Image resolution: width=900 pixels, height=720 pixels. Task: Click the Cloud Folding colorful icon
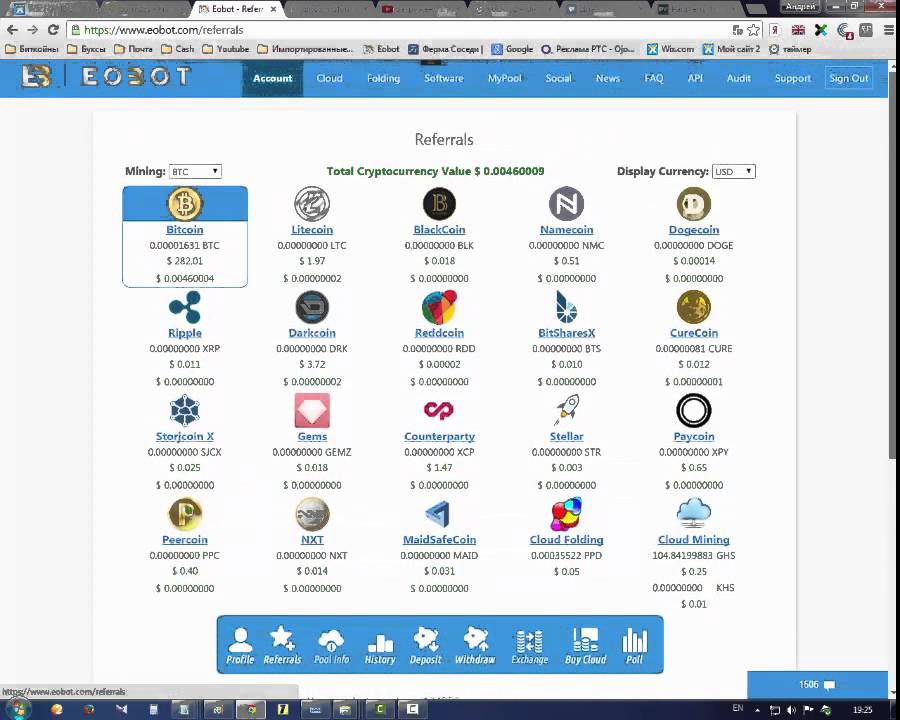567,514
